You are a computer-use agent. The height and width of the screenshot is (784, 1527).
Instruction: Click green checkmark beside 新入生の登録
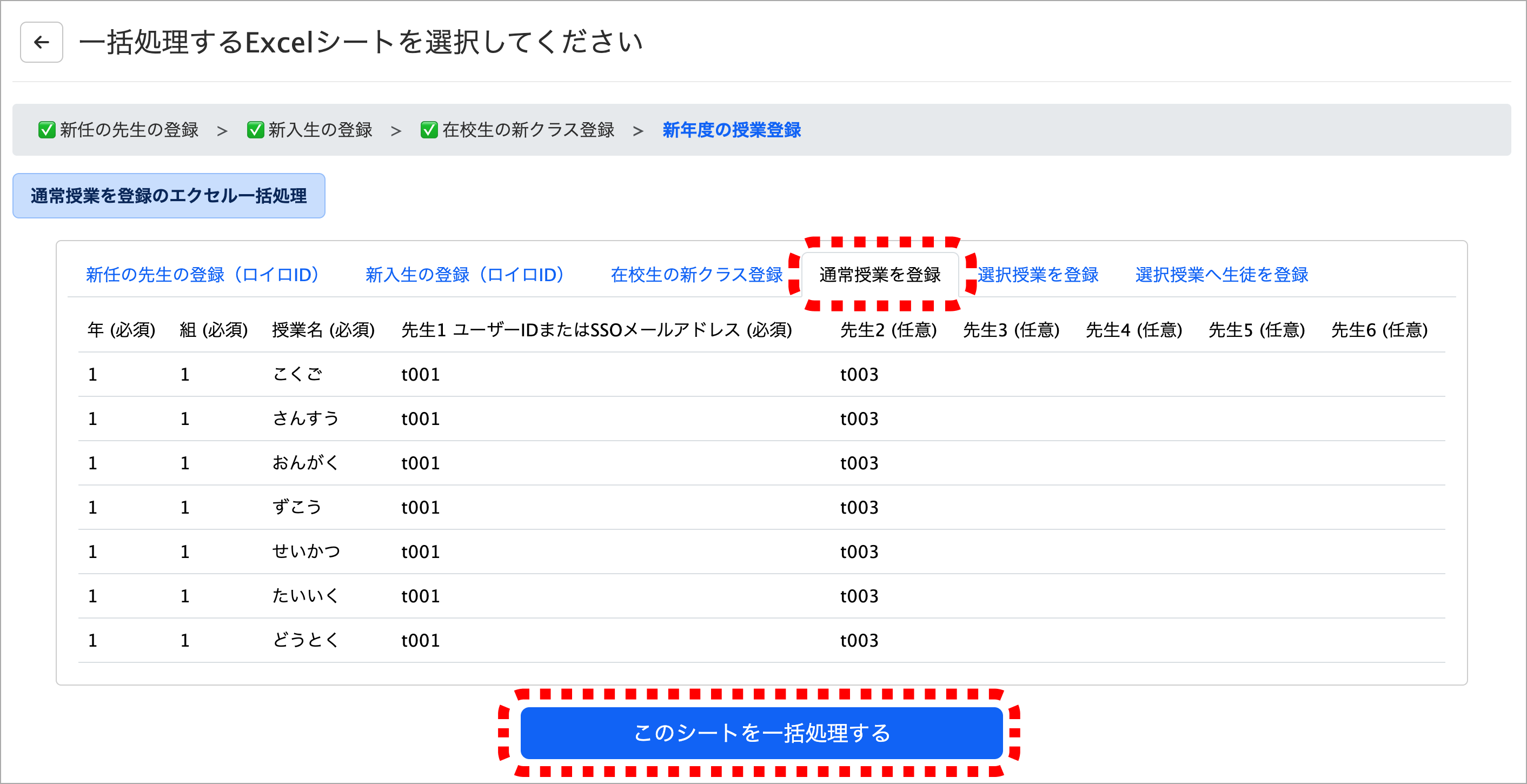255,130
